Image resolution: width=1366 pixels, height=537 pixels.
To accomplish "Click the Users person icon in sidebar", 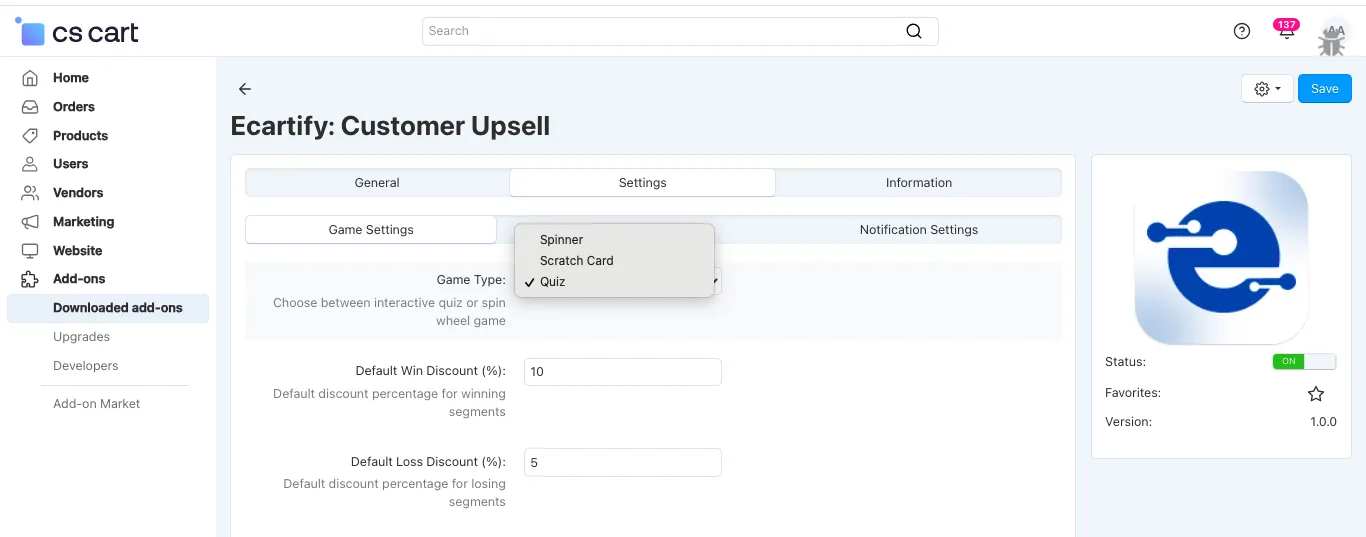I will click(x=31, y=164).
